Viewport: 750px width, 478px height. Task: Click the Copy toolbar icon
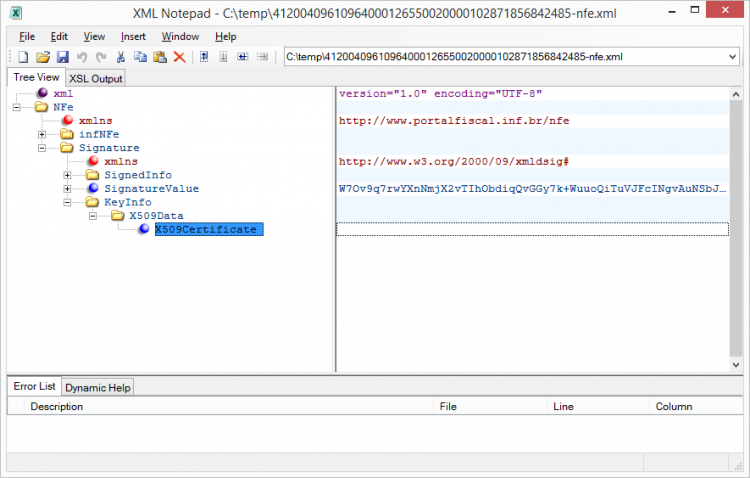click(140, 57)
